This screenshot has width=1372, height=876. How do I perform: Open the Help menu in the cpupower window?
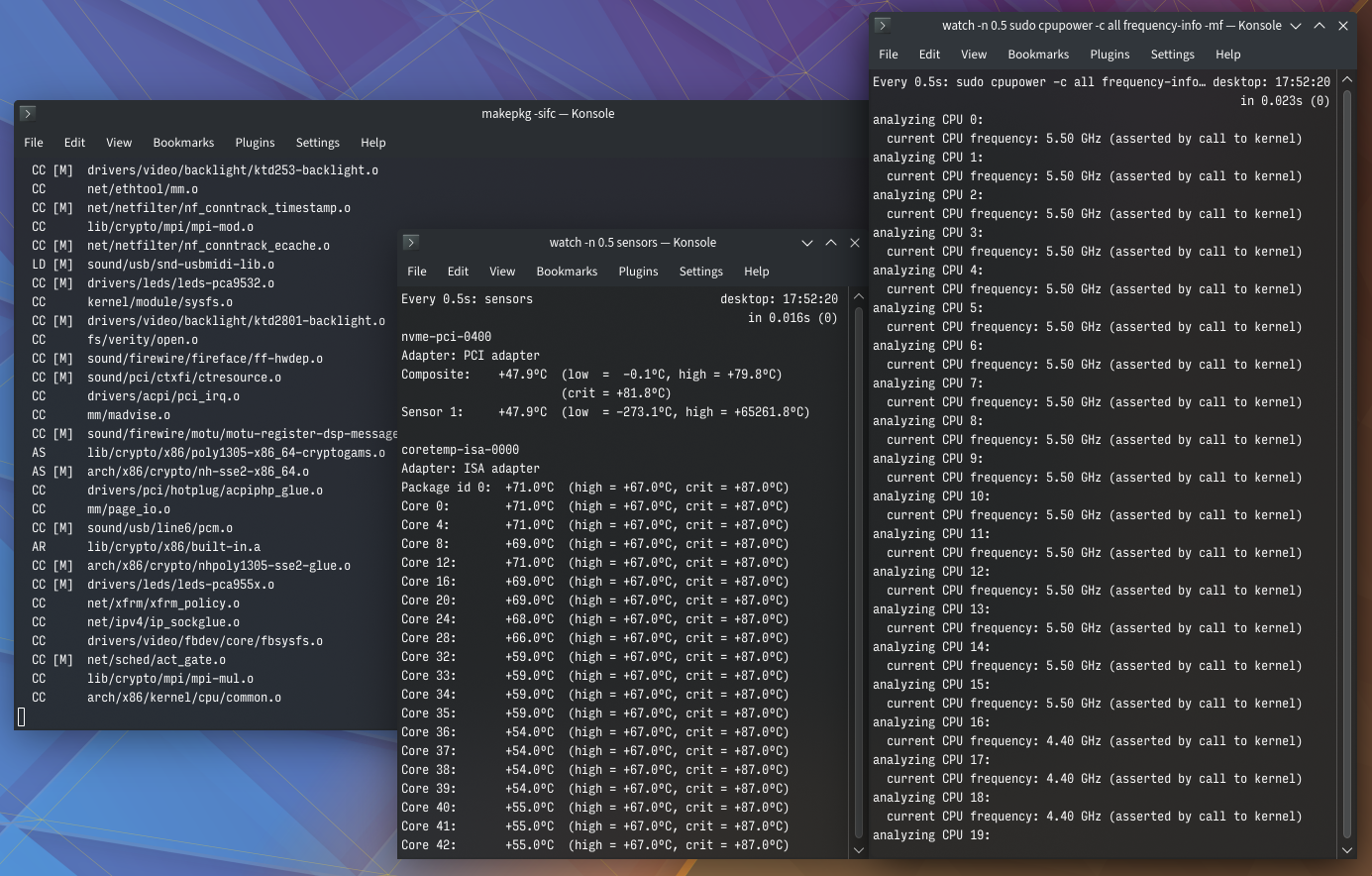coord(1227,55)
